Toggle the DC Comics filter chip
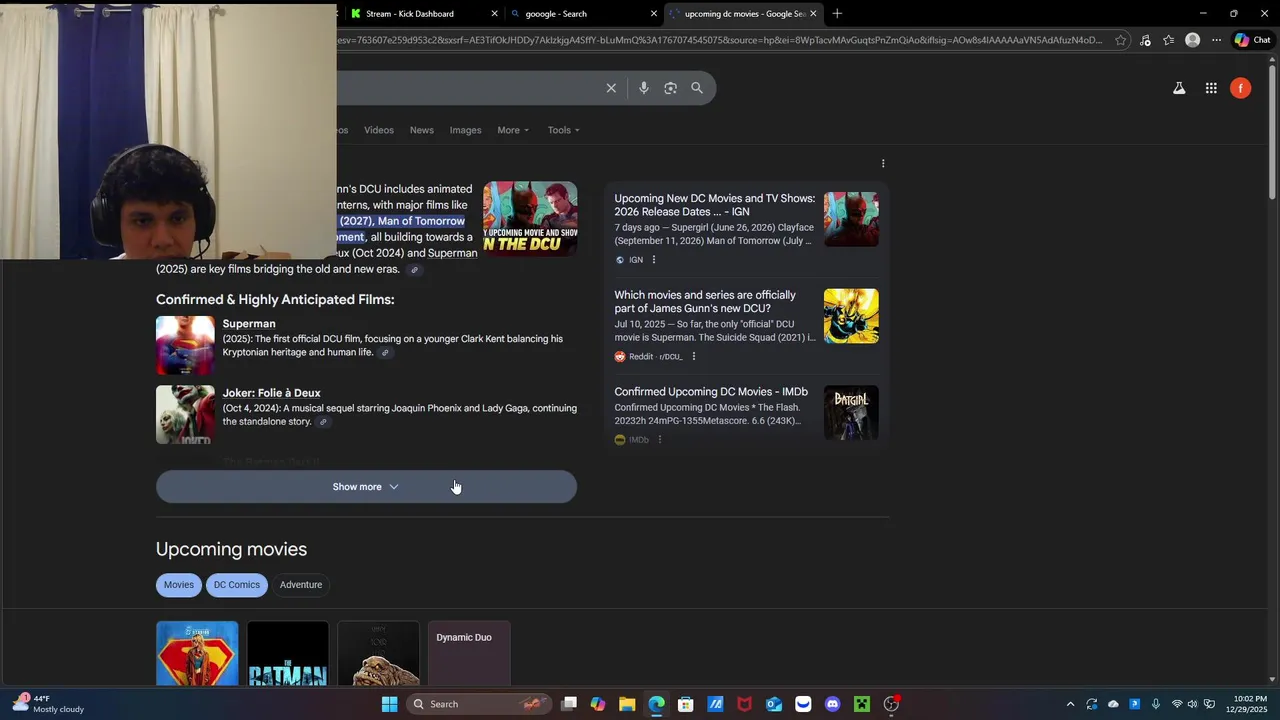The image size is (1280, 720). click(x=237, y=585)
